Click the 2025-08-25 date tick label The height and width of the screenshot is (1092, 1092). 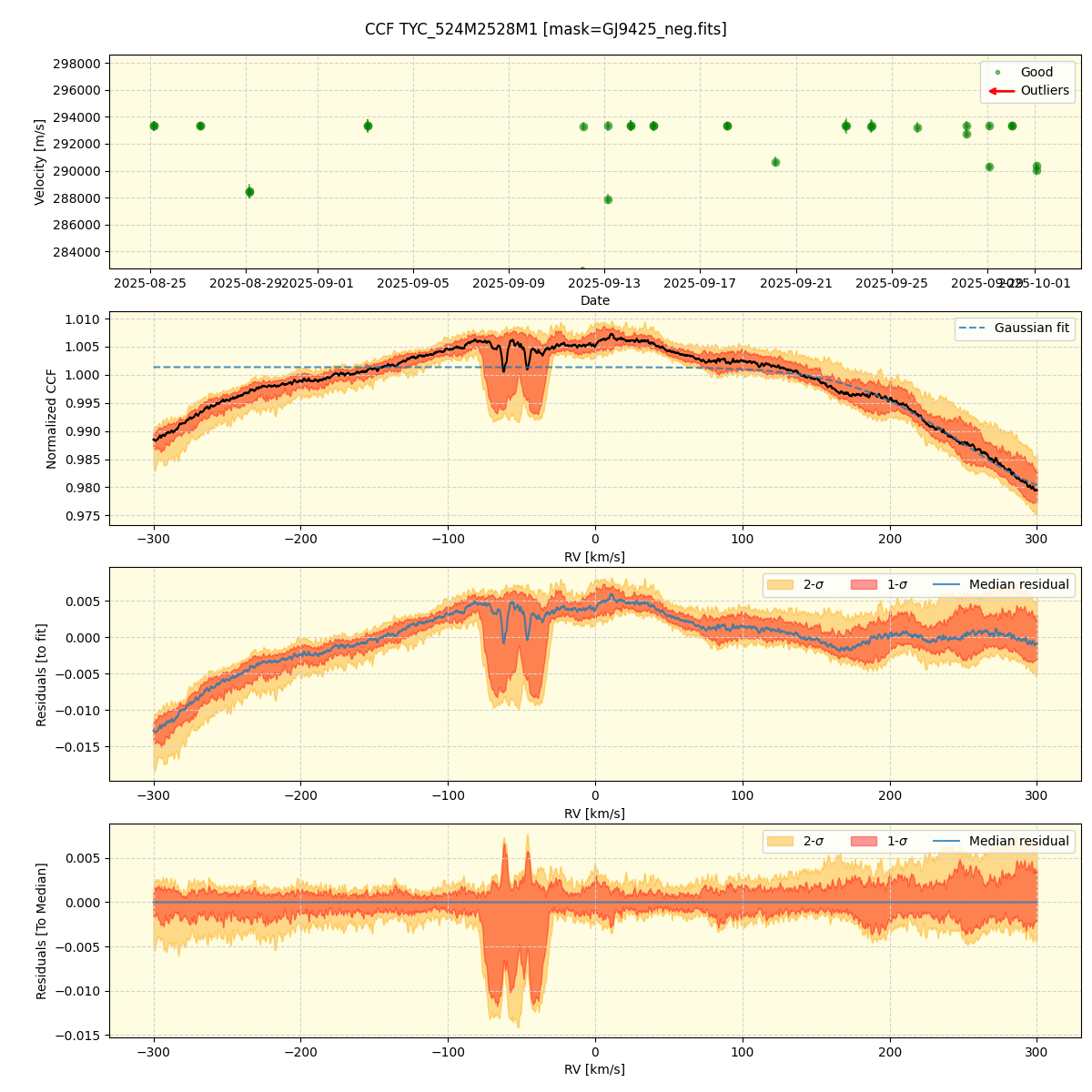(150, 283)
